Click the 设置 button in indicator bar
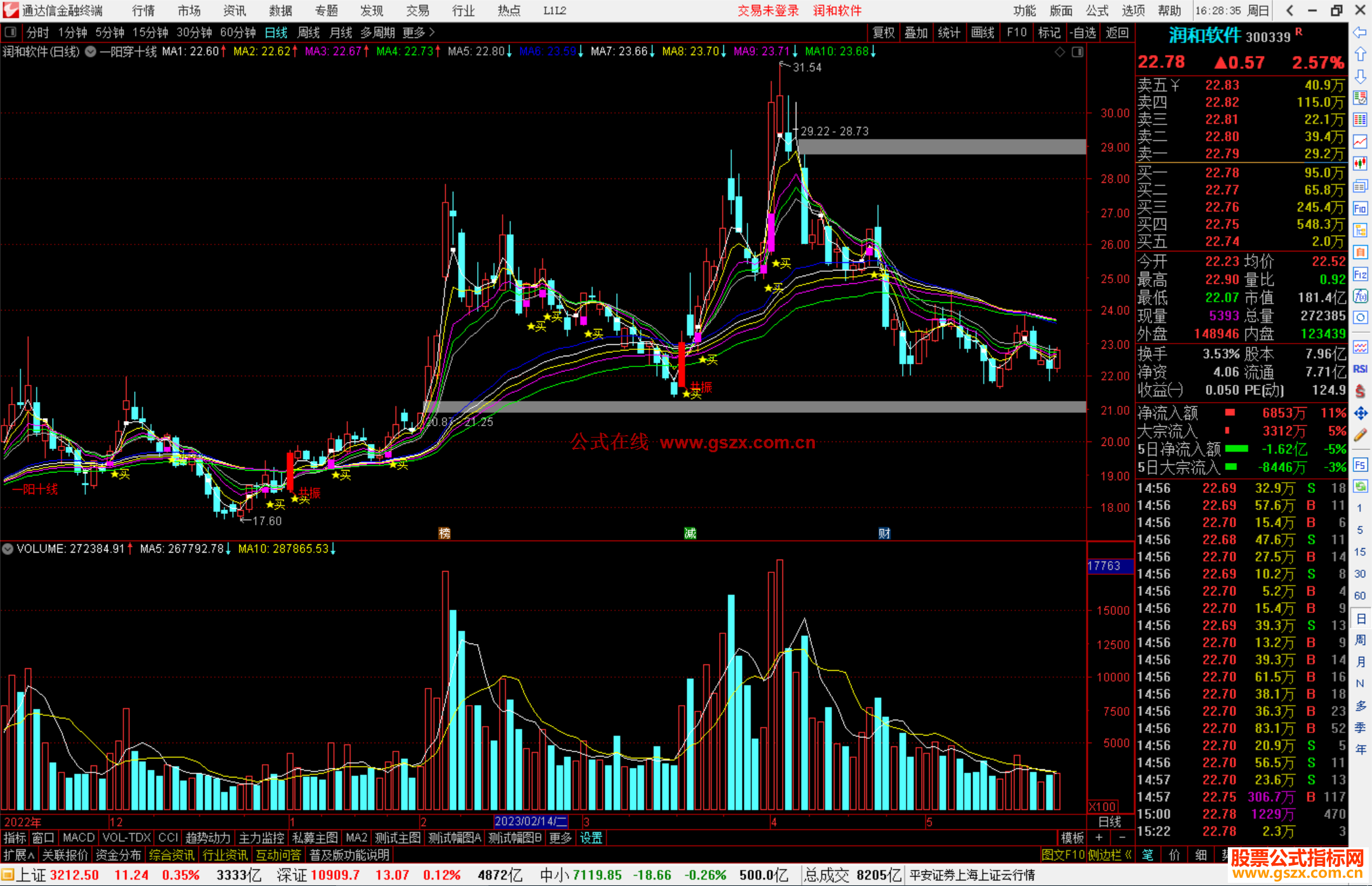This screenshot has width=1372, height=886. click(591, 838)
